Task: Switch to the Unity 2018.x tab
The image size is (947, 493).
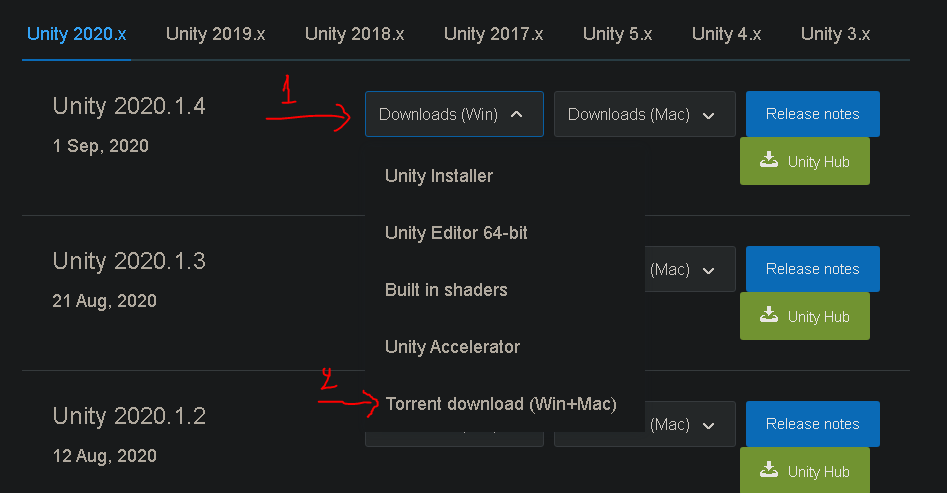Action: tap(354, 34)
